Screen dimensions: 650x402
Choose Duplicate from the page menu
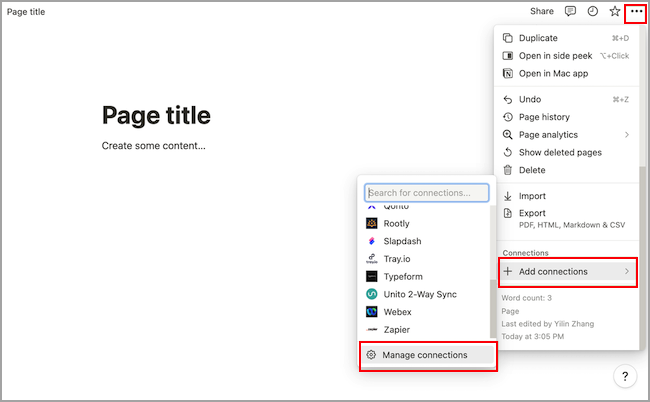tap(566, 38)
